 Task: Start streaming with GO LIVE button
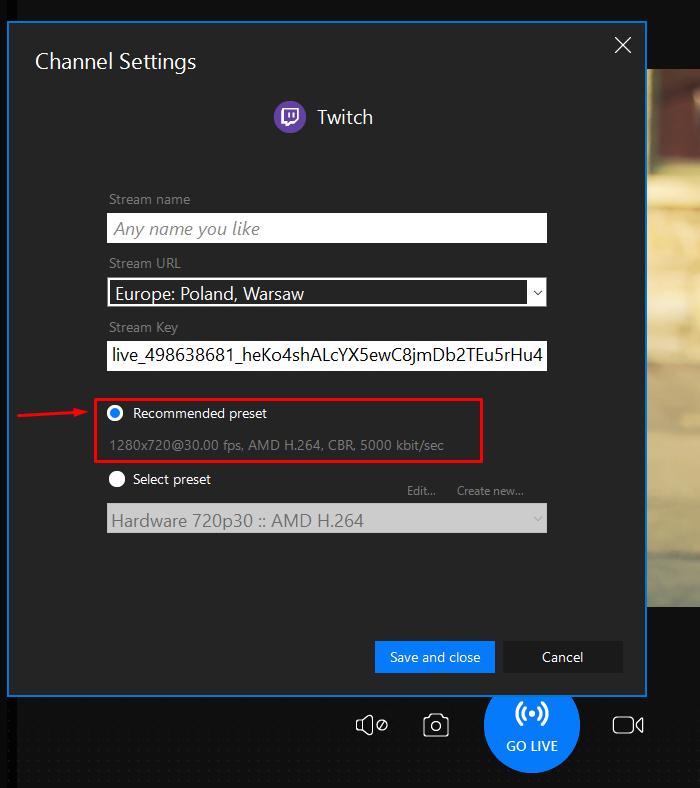tap(532, 725)
